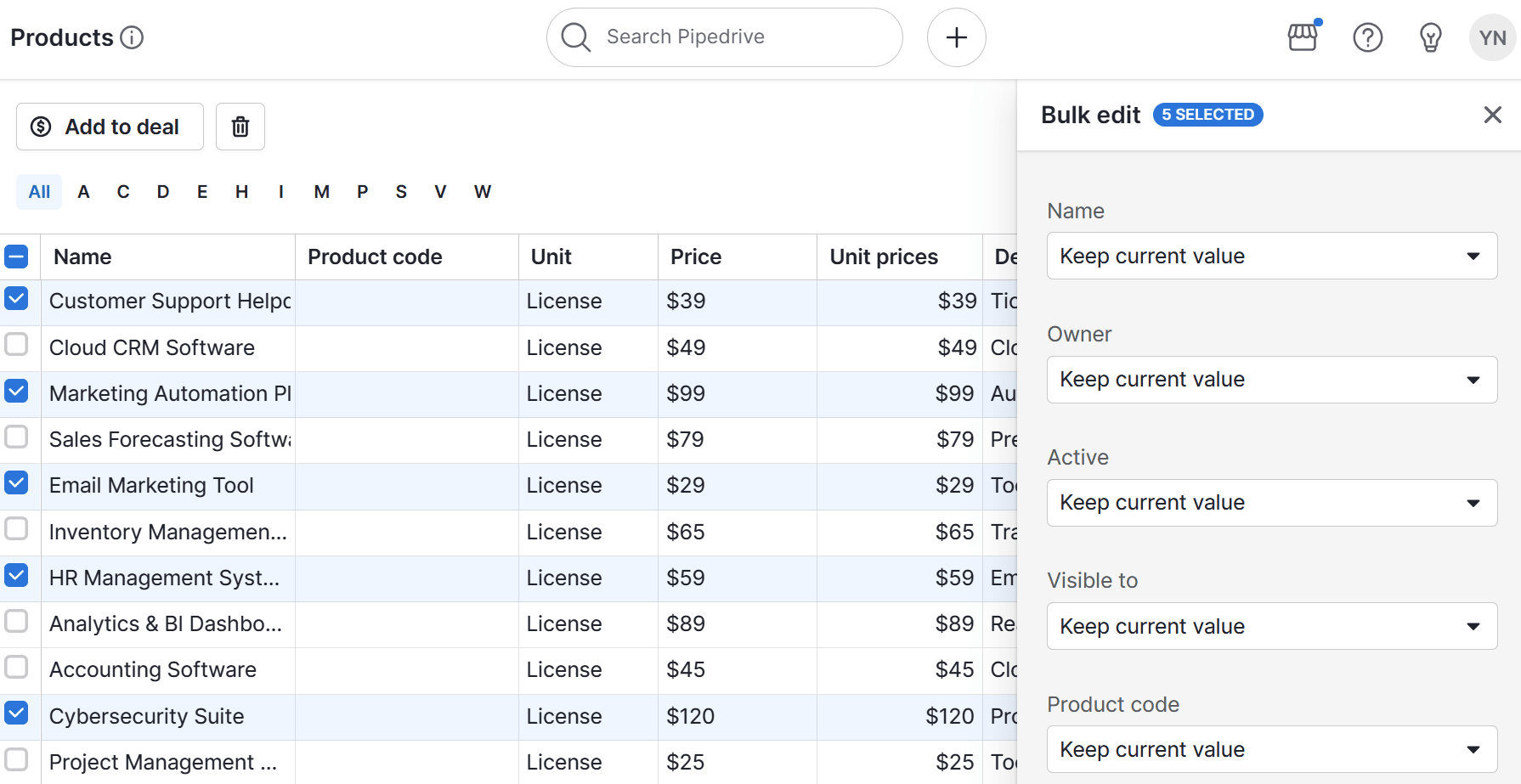The image size is (1521, 784).
Task: Filter products by letter A
Action: coord(83,192)
